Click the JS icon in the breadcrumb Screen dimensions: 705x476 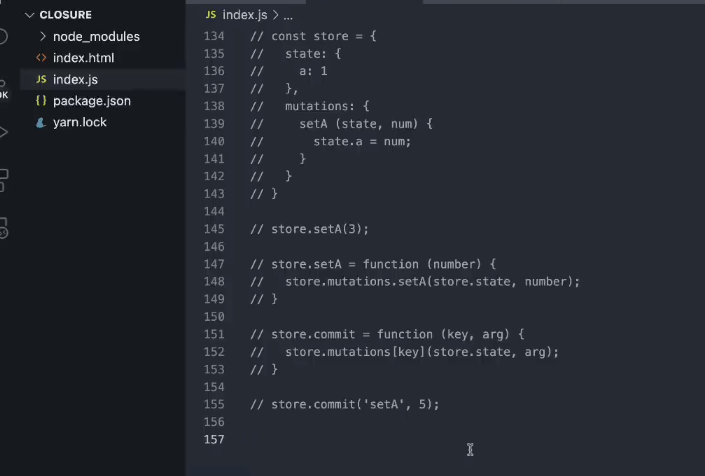pyautogui.click(x=211, y=15)
